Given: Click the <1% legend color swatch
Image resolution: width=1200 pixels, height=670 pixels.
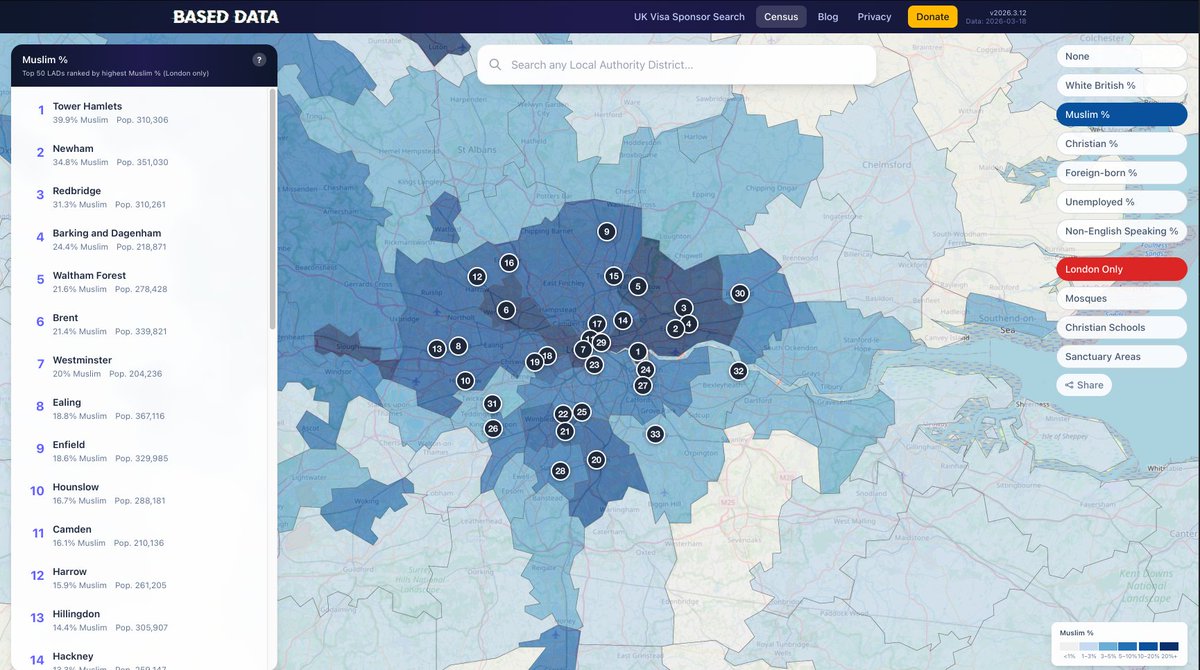Looking at the screenshot, I should tap(1069, 646).
